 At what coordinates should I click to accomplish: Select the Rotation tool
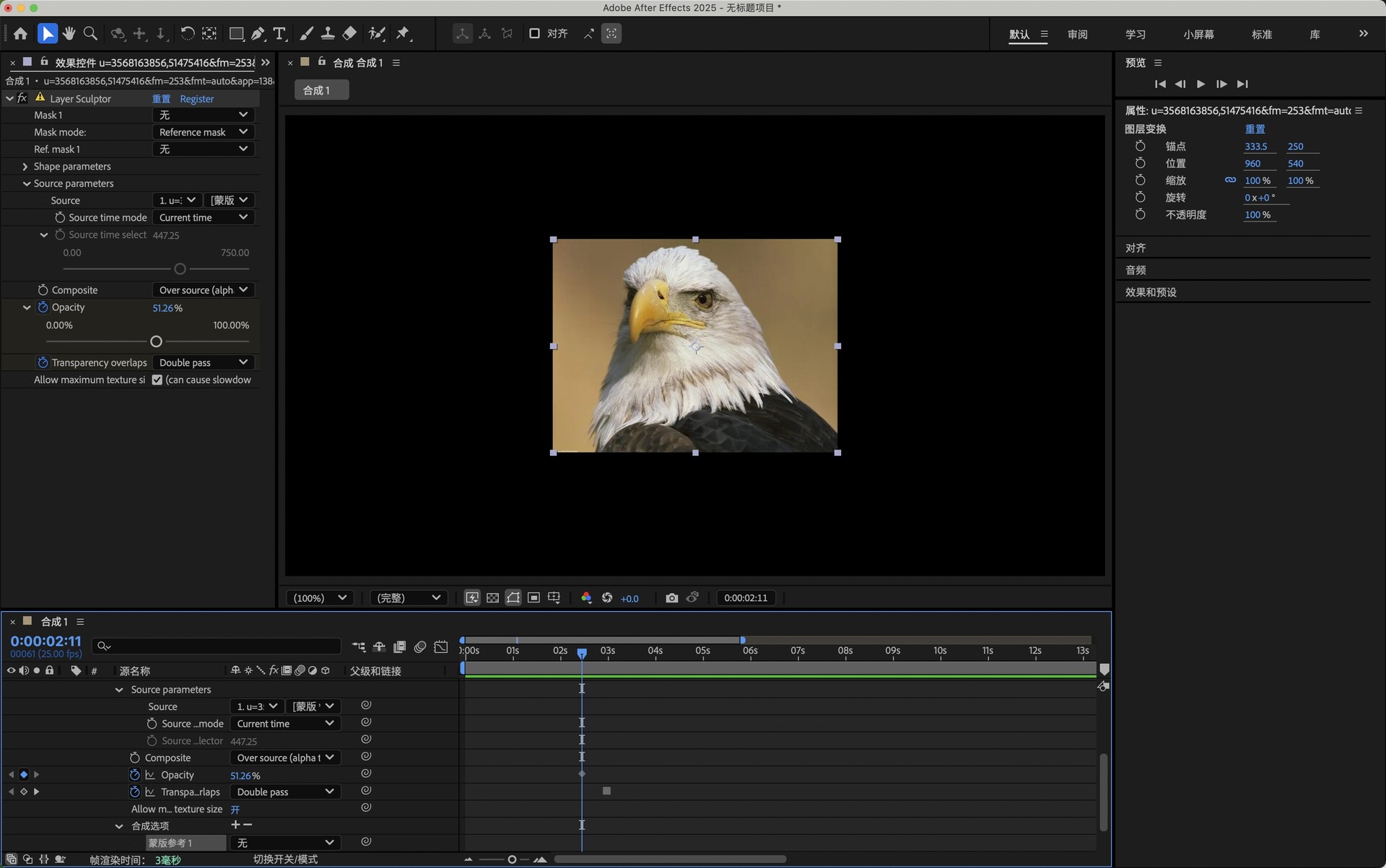coord(188,33)
